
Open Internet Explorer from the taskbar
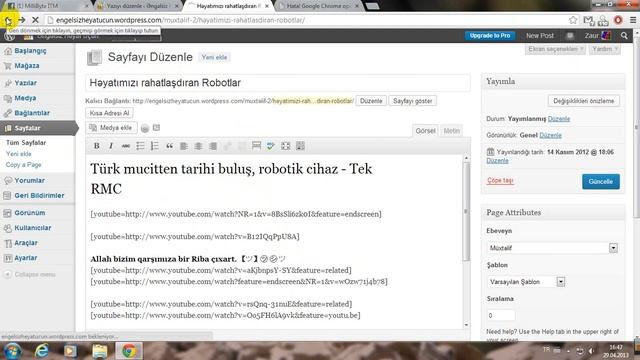point(42,351)
